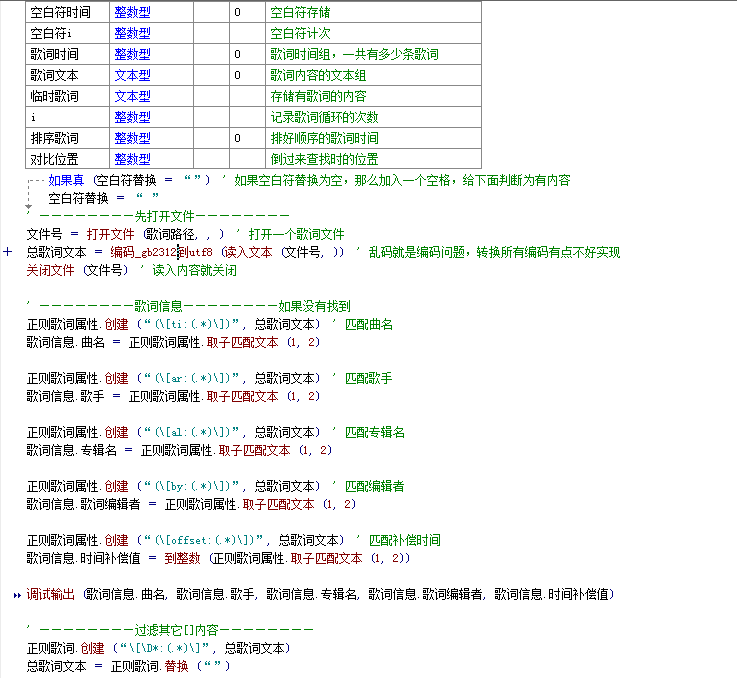Click the 歌词信息.曲名 assignment
This screenshot has width=737, height=678.
173,342
